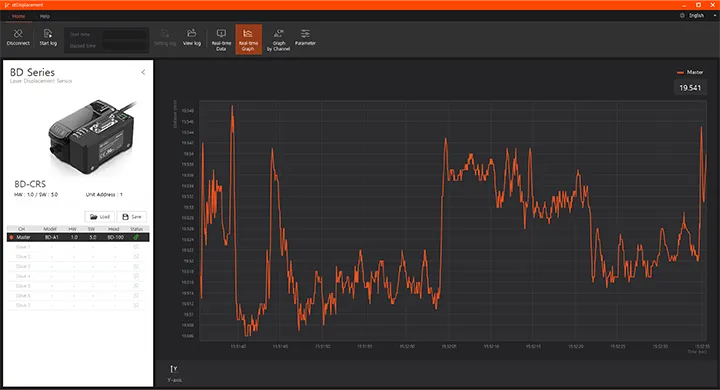Viewport: 720px width, 390px height.
Task: Click the Master channel connection status icon
Action: (x=136, y=237)
